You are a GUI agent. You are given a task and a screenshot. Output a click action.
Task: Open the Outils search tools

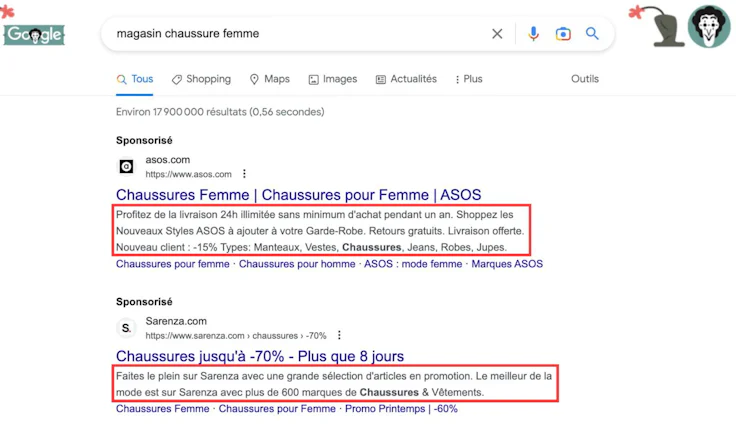[585, 79]
